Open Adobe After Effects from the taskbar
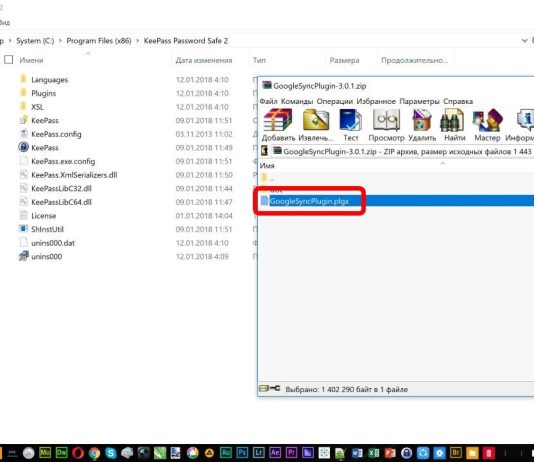Image resolution: width=534 pixels, height=462 pixels. click(x=275, y=453)
